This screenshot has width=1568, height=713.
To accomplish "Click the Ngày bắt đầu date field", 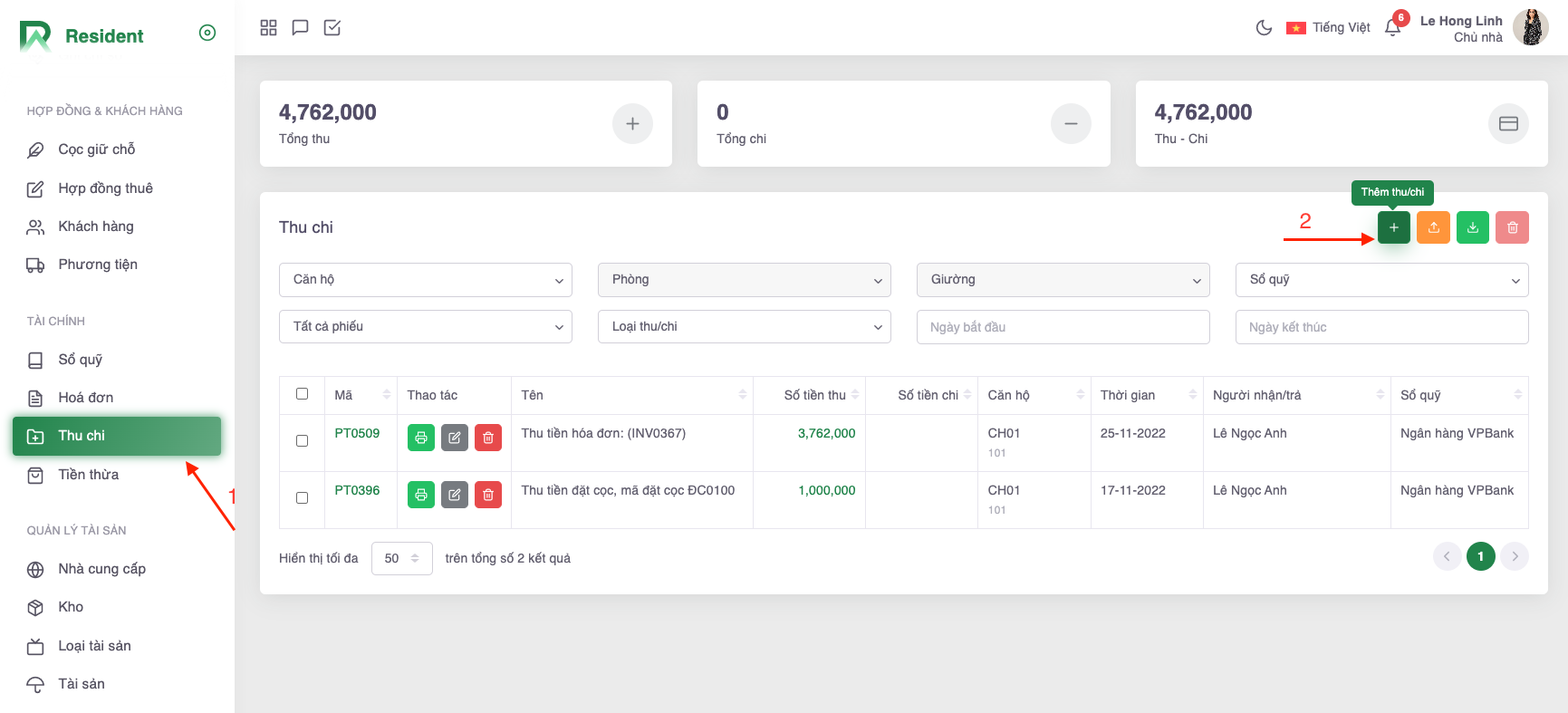I will (x=1063, y=327).
